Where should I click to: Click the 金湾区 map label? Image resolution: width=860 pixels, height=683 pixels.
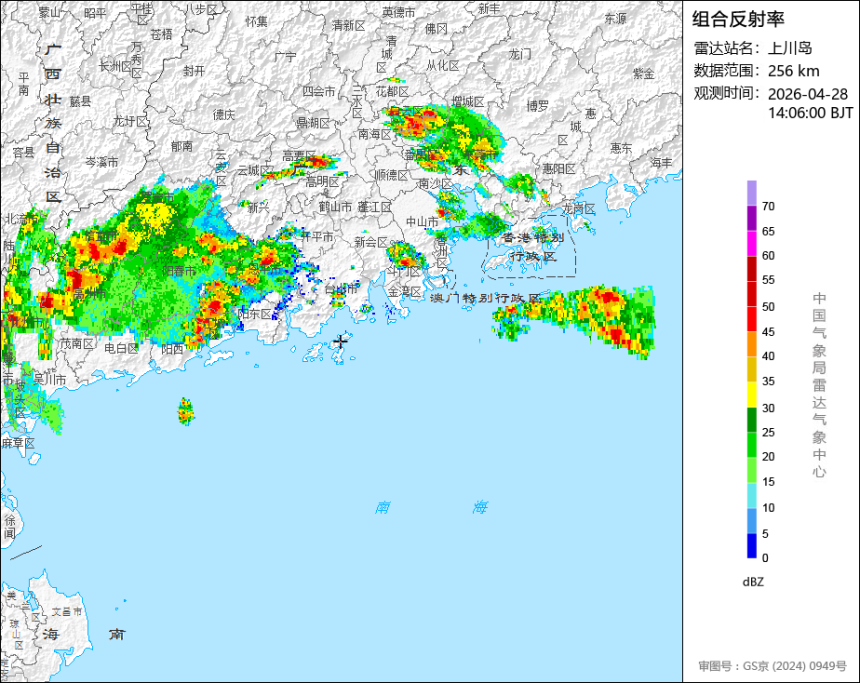(405, 292)
